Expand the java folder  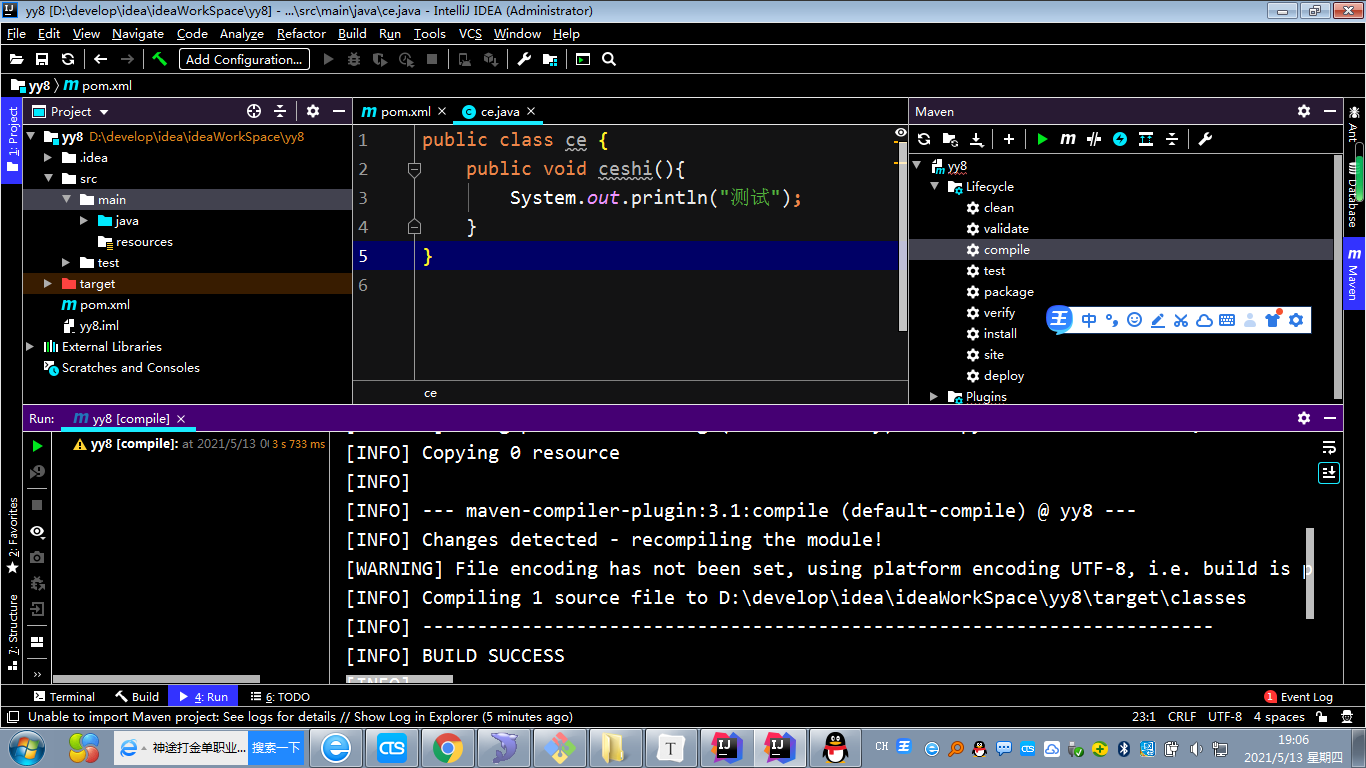[x=84, y=221]
